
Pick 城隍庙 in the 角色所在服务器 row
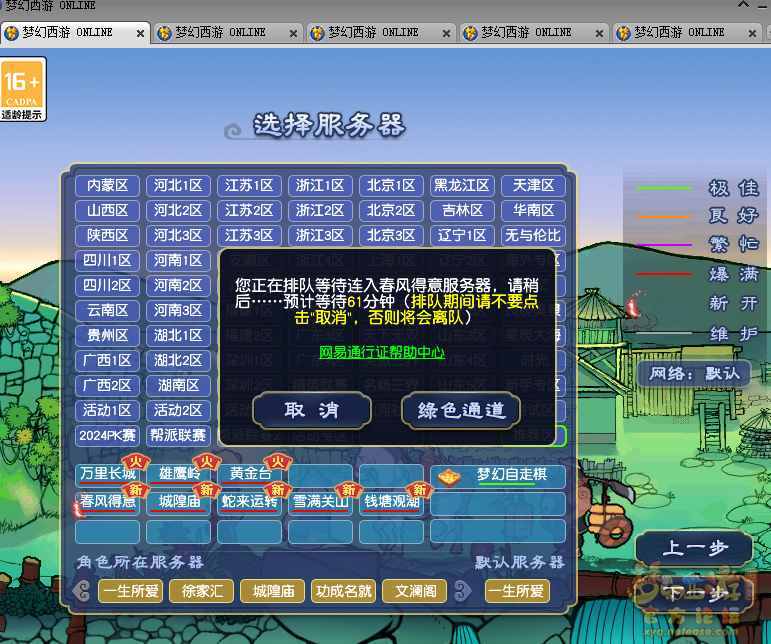click(272, 591)
